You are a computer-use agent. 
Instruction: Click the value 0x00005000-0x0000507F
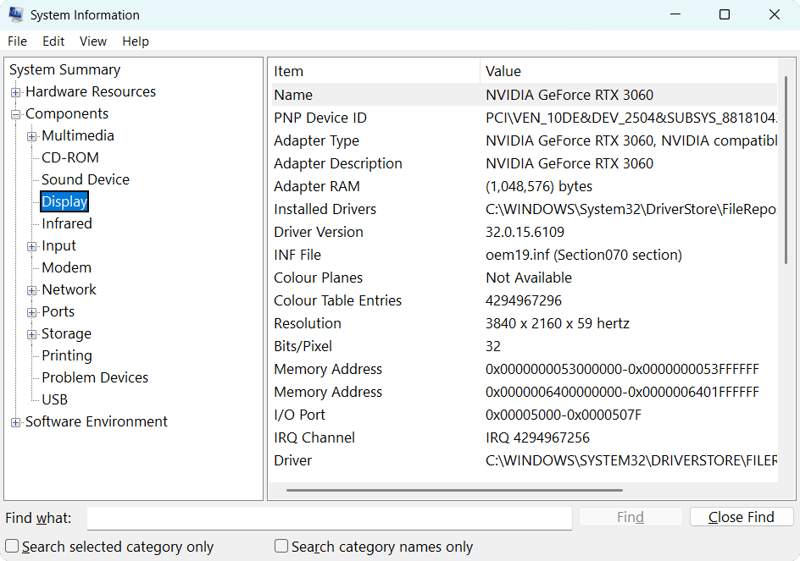point(564,415)
